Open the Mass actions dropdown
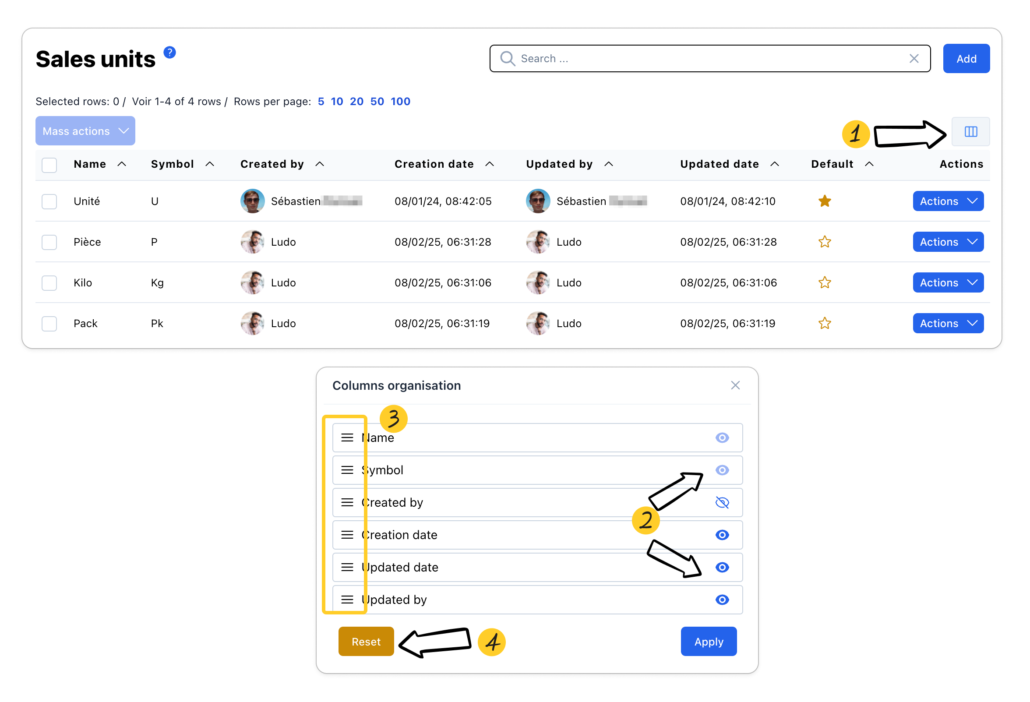The height and width of the screenshot is (702, 1030). click(x=85, y=131)
